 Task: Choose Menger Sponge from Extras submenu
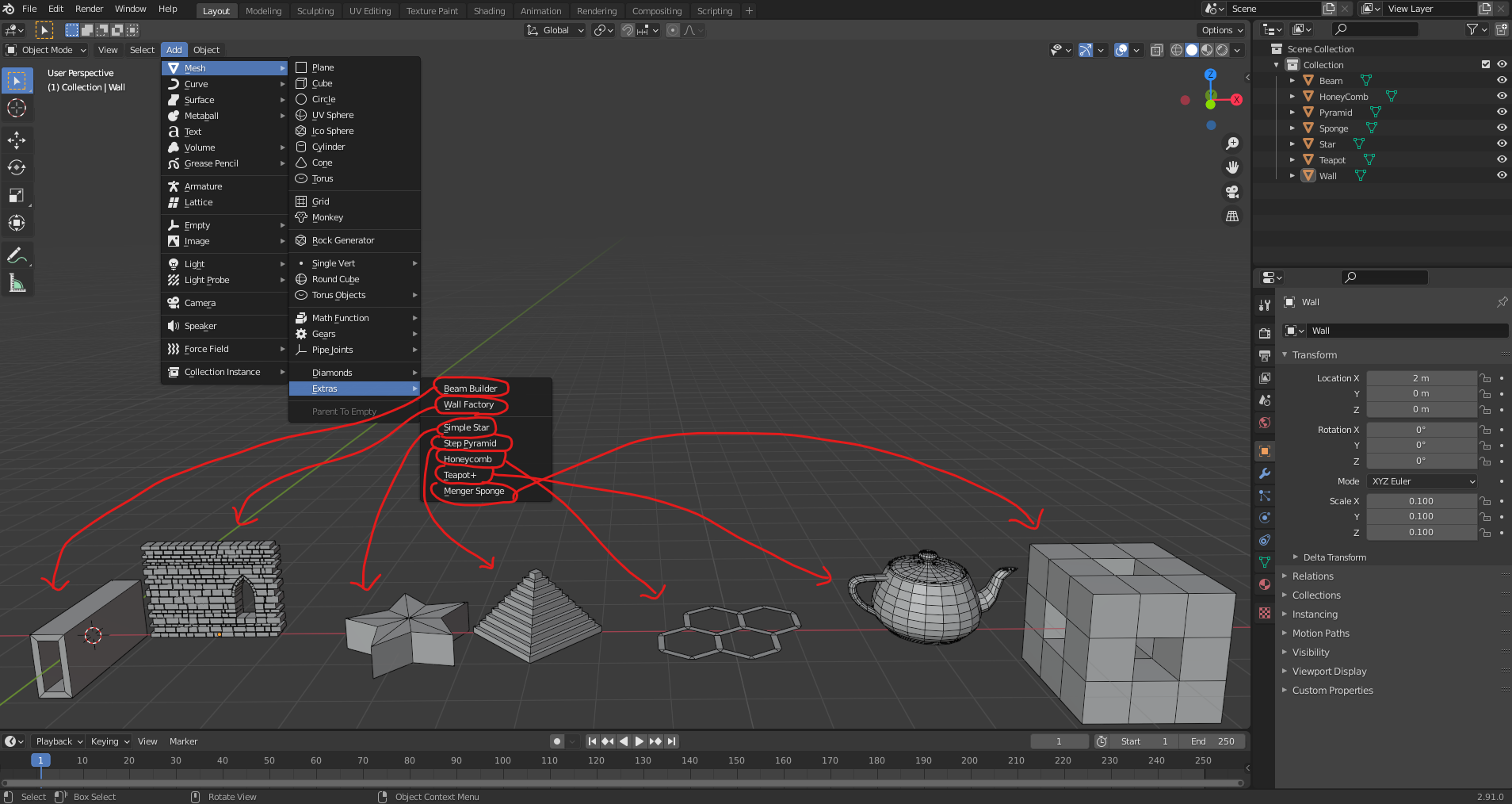click(474, 491)
